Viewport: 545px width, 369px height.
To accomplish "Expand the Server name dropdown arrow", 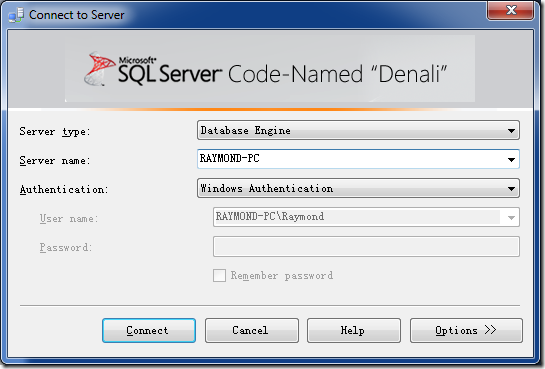I will tap(511, 159).
